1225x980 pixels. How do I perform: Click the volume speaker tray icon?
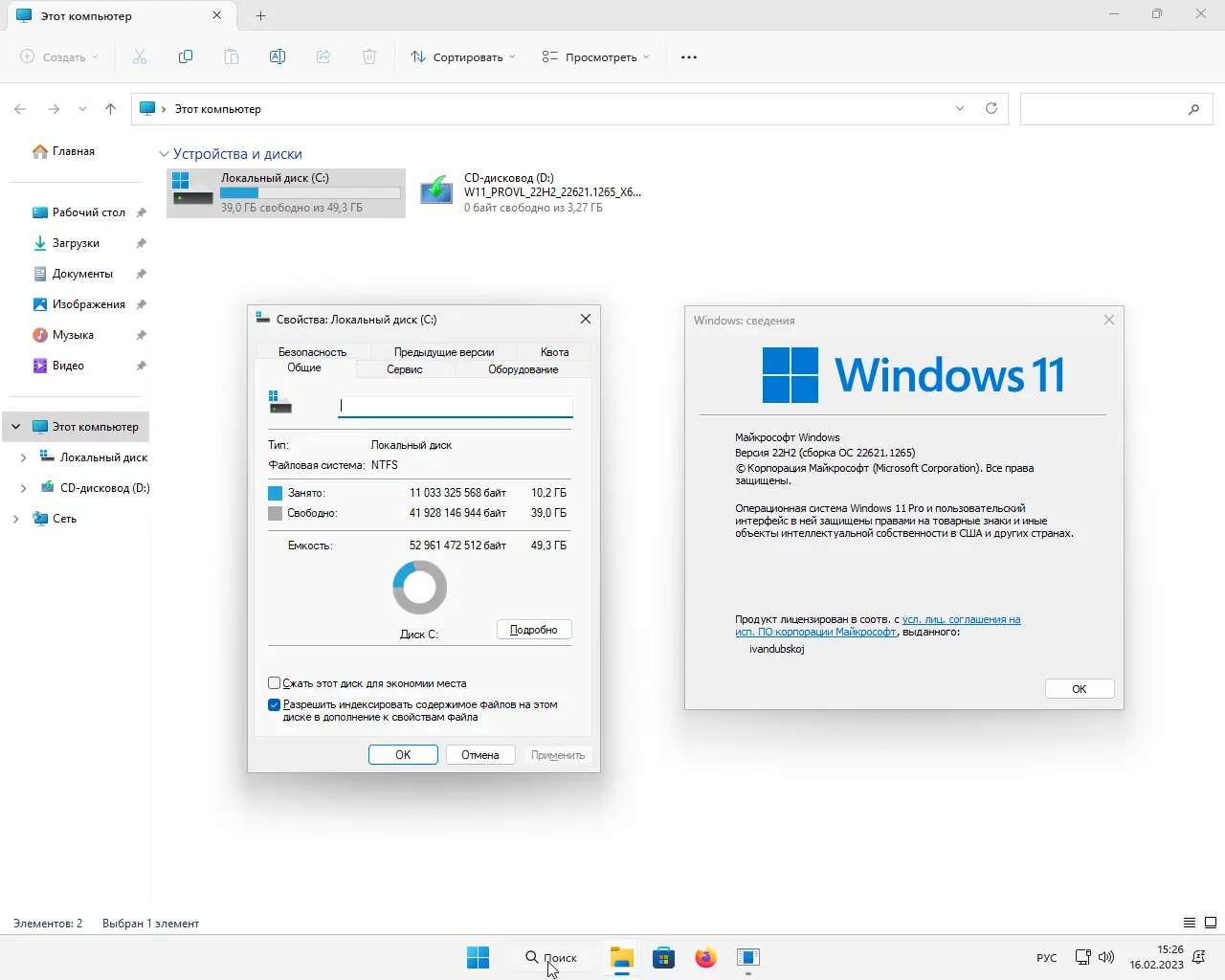(x=1106, y=957)
